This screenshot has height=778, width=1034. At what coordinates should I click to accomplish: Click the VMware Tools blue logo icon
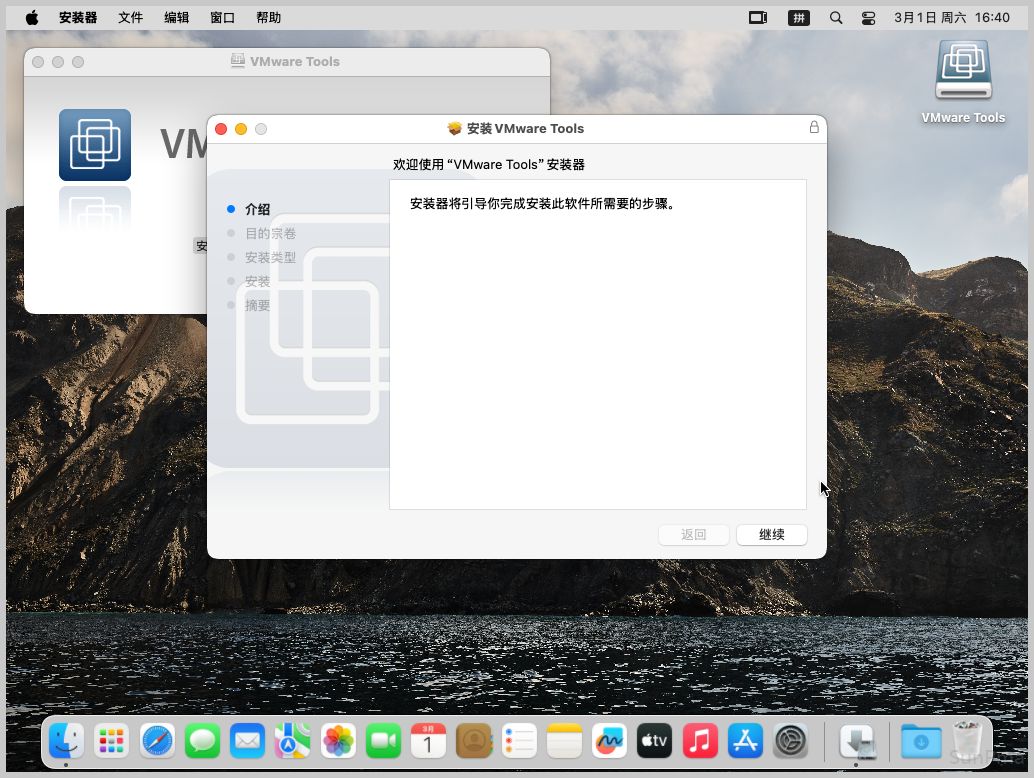tap(95, 145)
